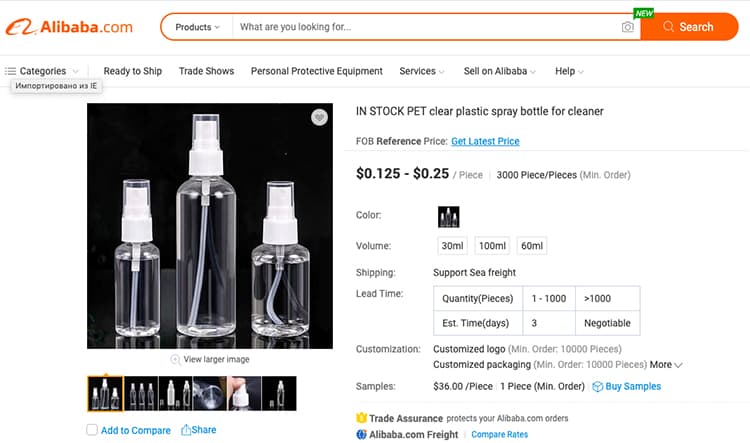Open the Products dropdown in search bar
The height and width of the screenshot is (443, 750).
pyautogui.click(x=197, y=27)
